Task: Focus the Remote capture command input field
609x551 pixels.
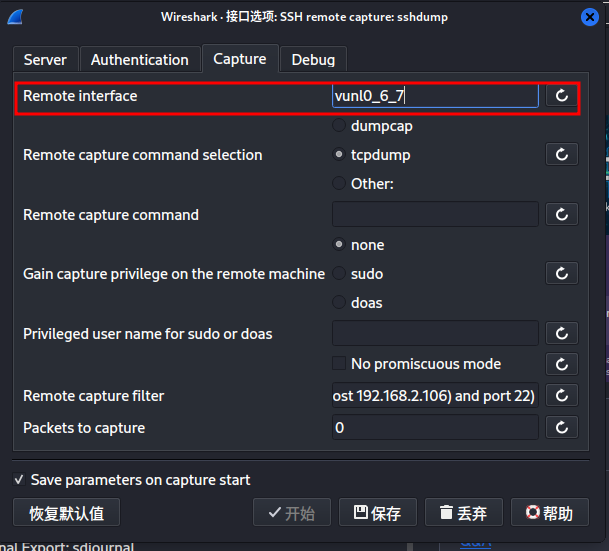Action: coord(435,214)
